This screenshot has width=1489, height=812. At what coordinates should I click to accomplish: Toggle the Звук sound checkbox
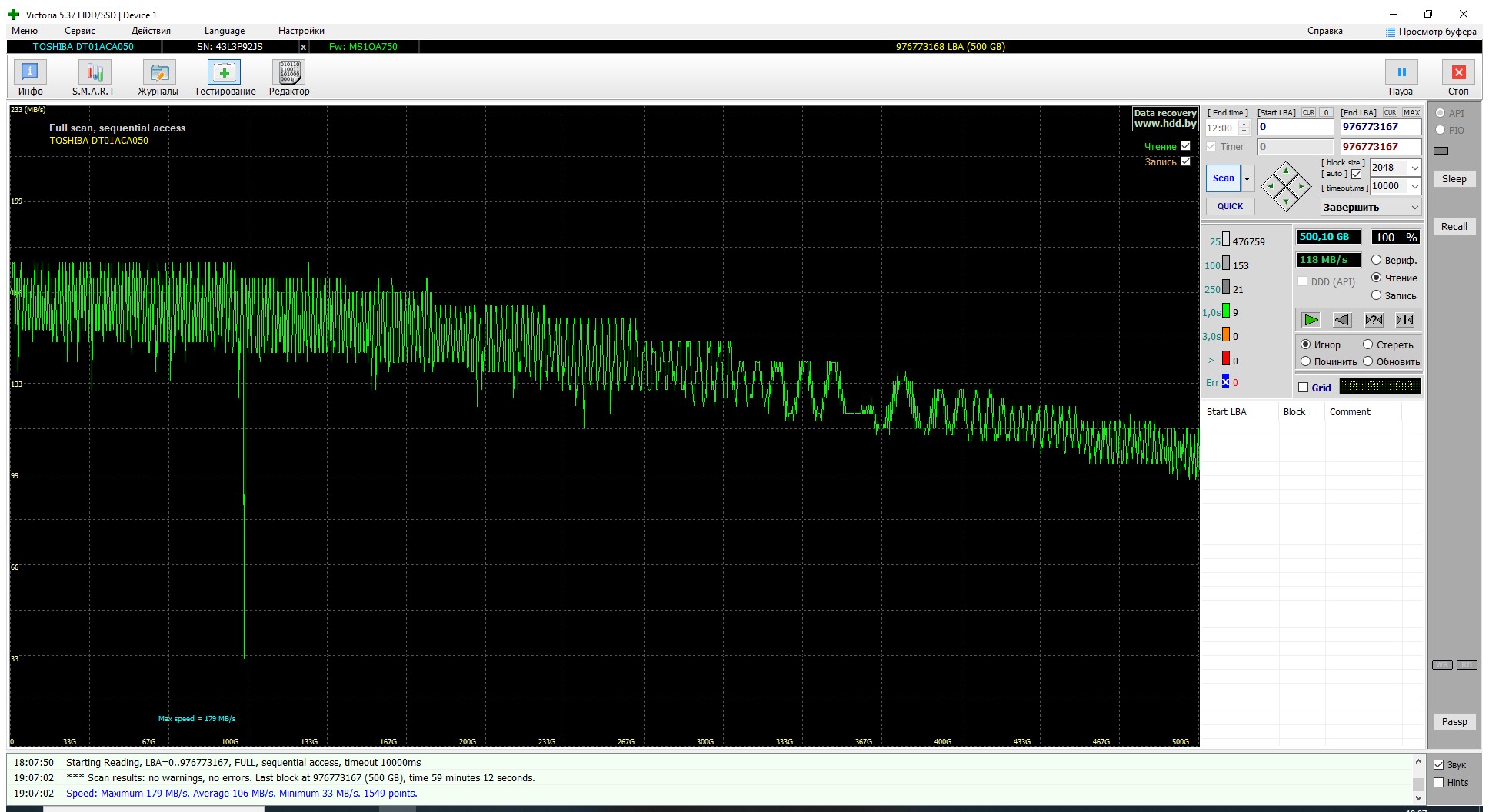[x=1439, y=765]
